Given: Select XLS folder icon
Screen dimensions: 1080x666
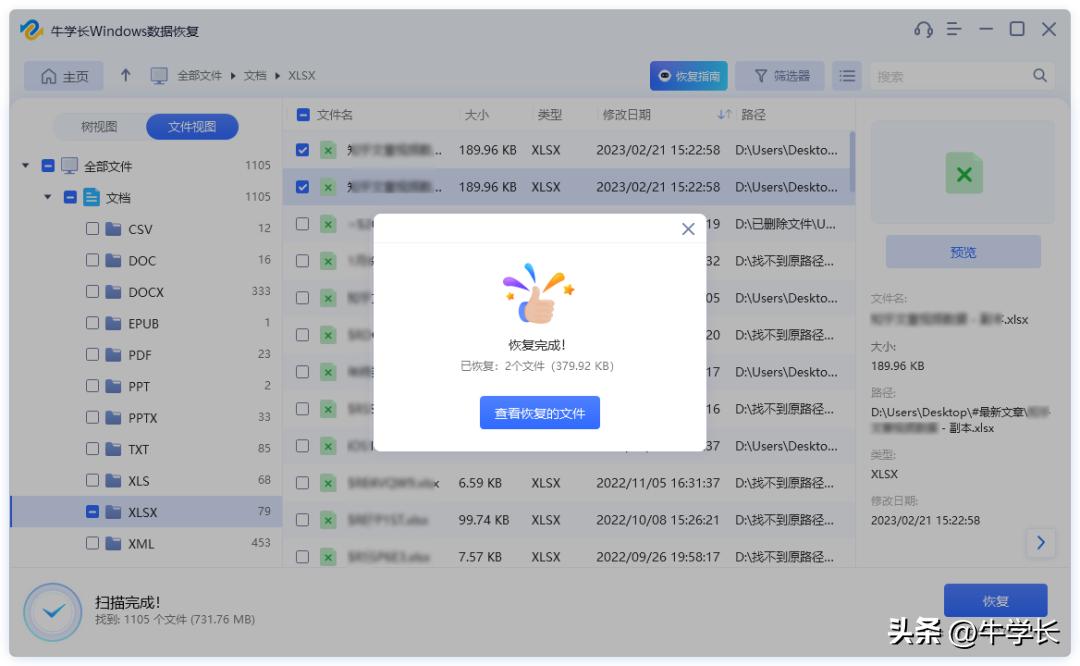Looking at the screenshot, I should (x=114, y=481).
